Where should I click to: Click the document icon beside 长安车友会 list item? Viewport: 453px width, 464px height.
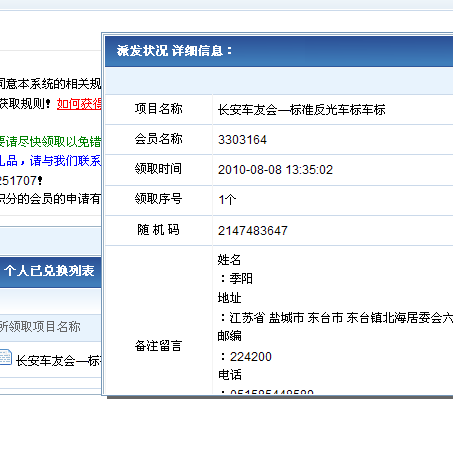coord(5,357)
